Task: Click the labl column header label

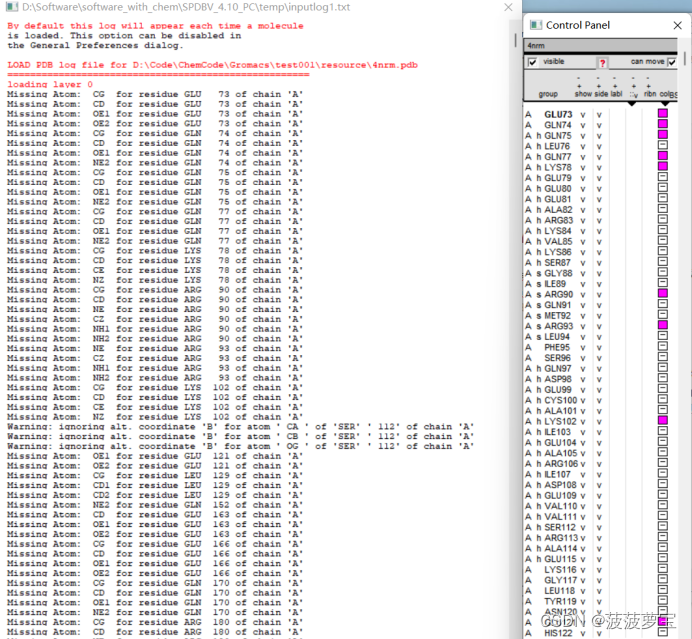Action: tap(616, 94)
